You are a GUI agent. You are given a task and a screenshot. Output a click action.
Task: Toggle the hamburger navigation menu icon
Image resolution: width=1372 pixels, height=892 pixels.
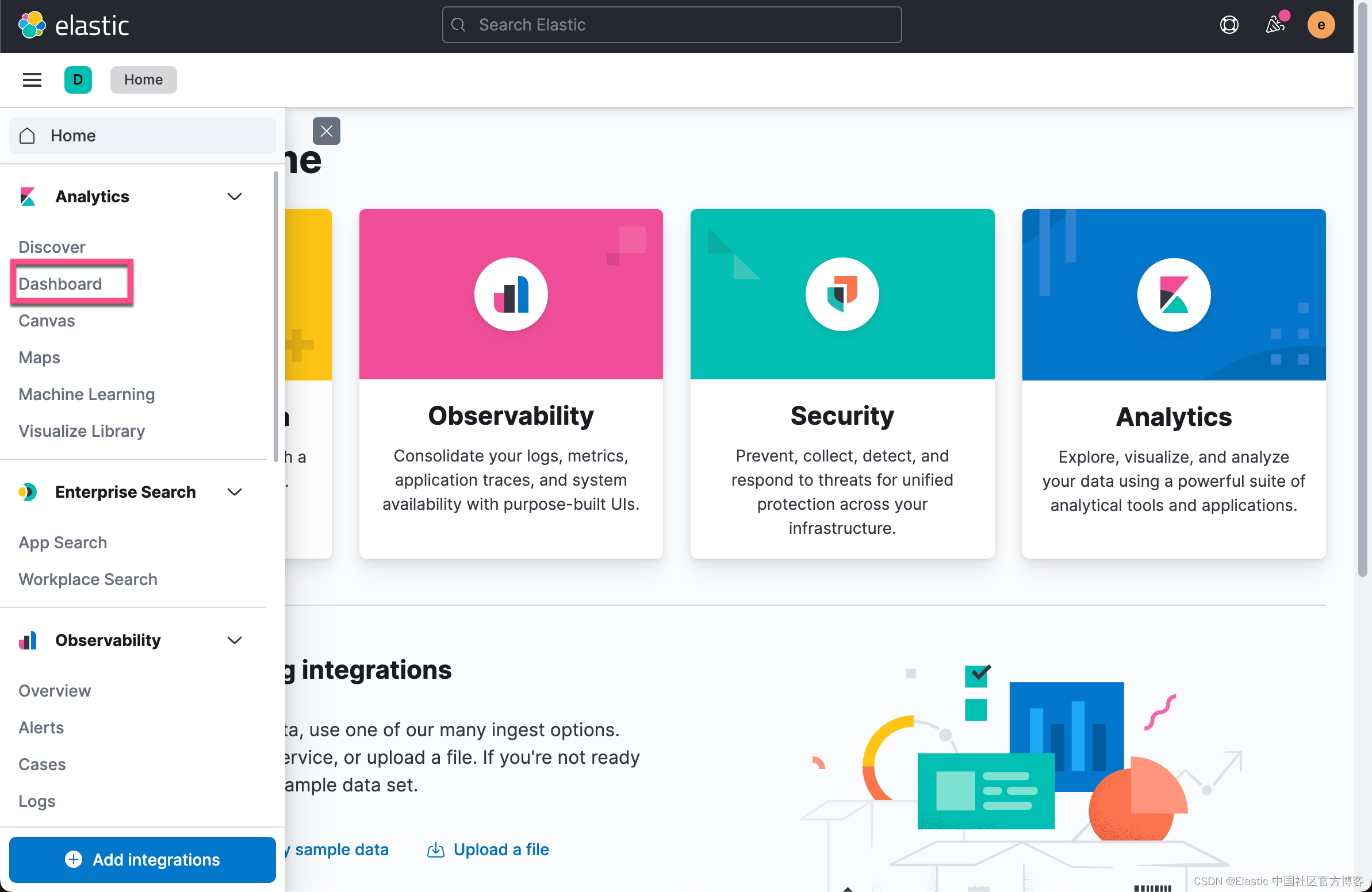click(32, 79)
